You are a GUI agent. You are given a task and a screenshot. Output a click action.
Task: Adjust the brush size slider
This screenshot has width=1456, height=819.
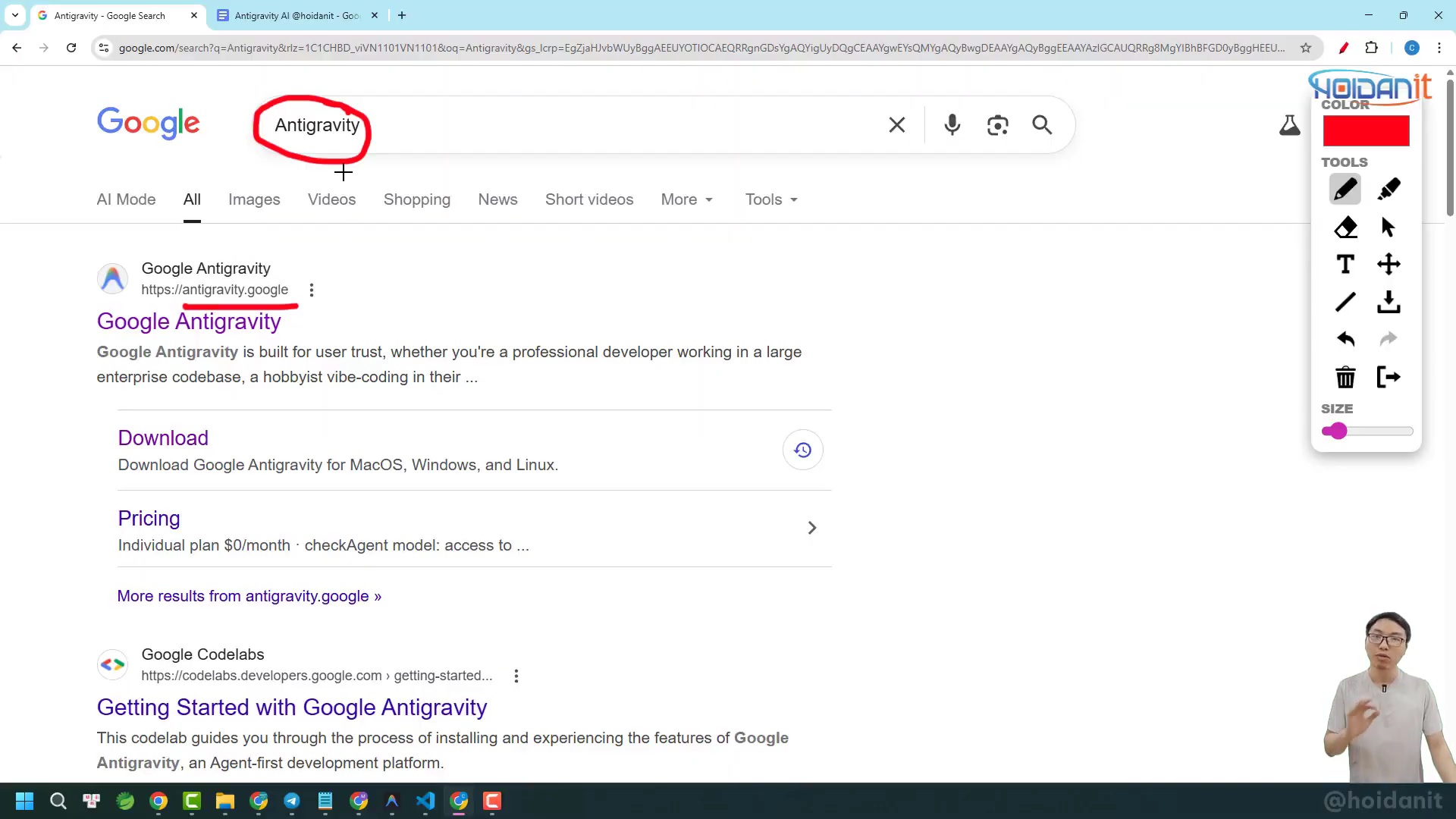[1367, 431]
